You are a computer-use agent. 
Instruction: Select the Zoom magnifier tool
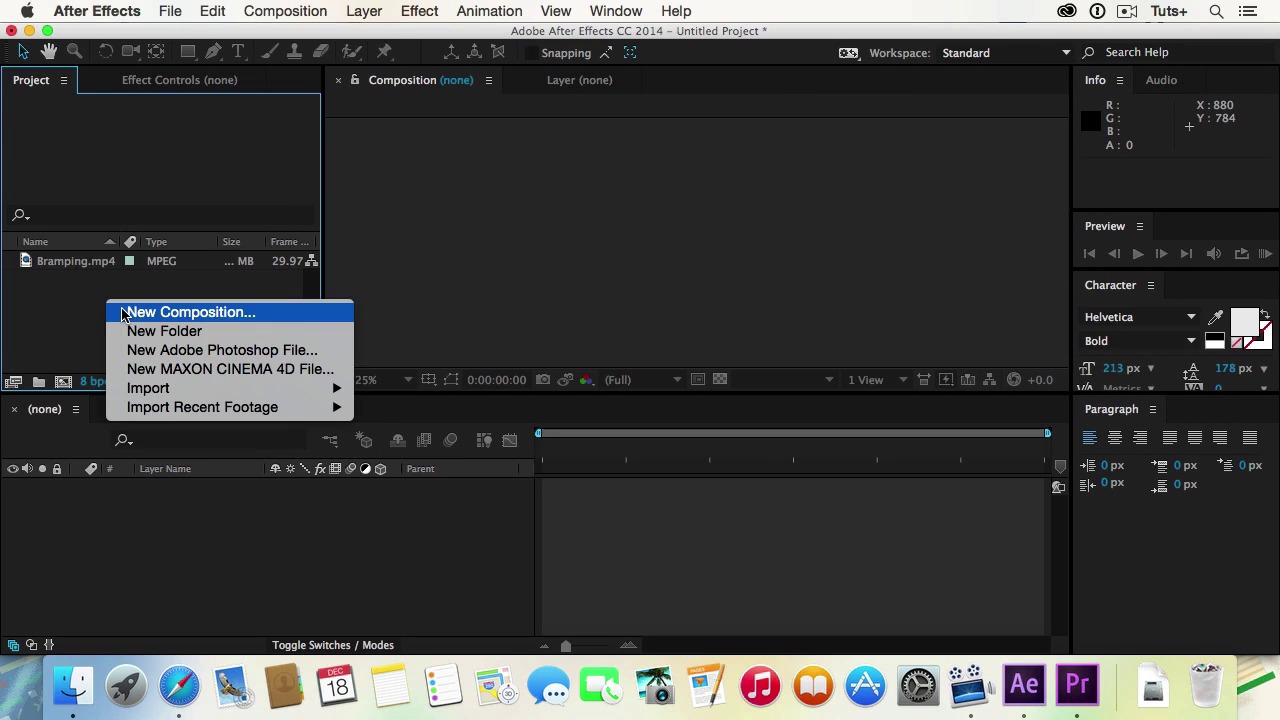[74, 52]
